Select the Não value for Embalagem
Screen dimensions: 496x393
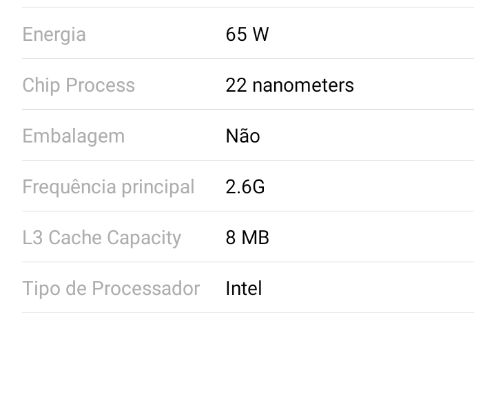[x=243, y=136]
